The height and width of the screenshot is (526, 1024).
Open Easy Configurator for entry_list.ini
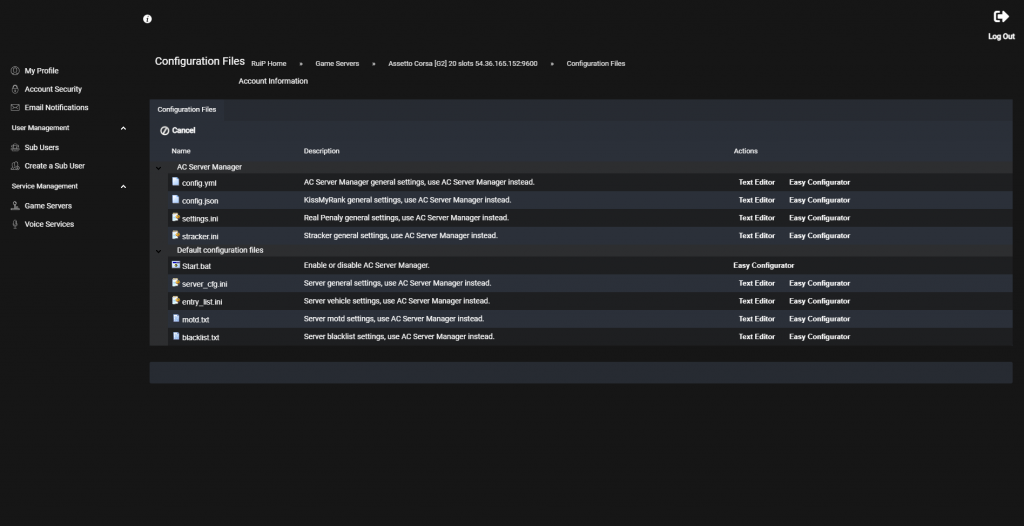point(819,301)
